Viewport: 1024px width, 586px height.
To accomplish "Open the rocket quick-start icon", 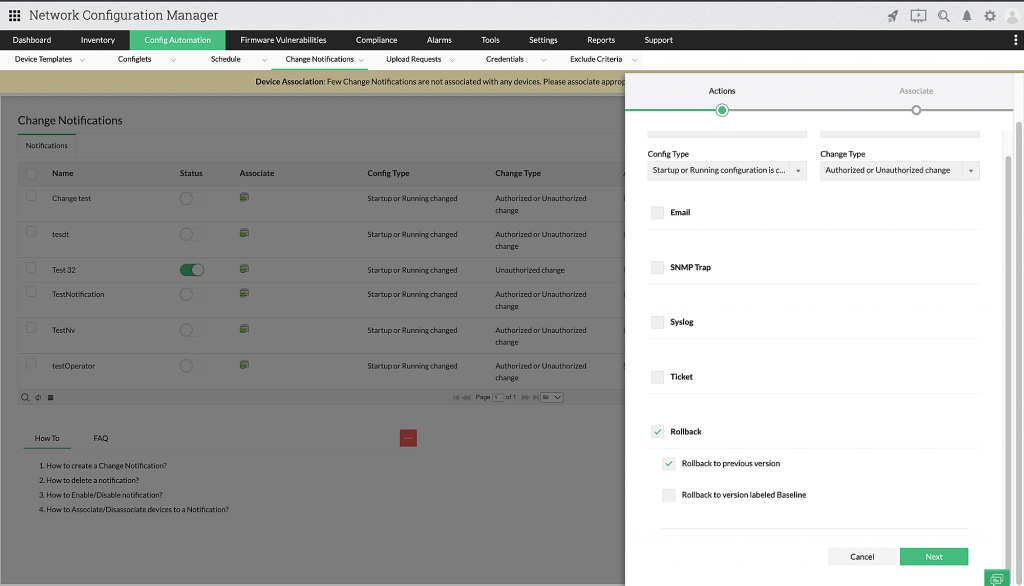I will [x=893, y=16].
